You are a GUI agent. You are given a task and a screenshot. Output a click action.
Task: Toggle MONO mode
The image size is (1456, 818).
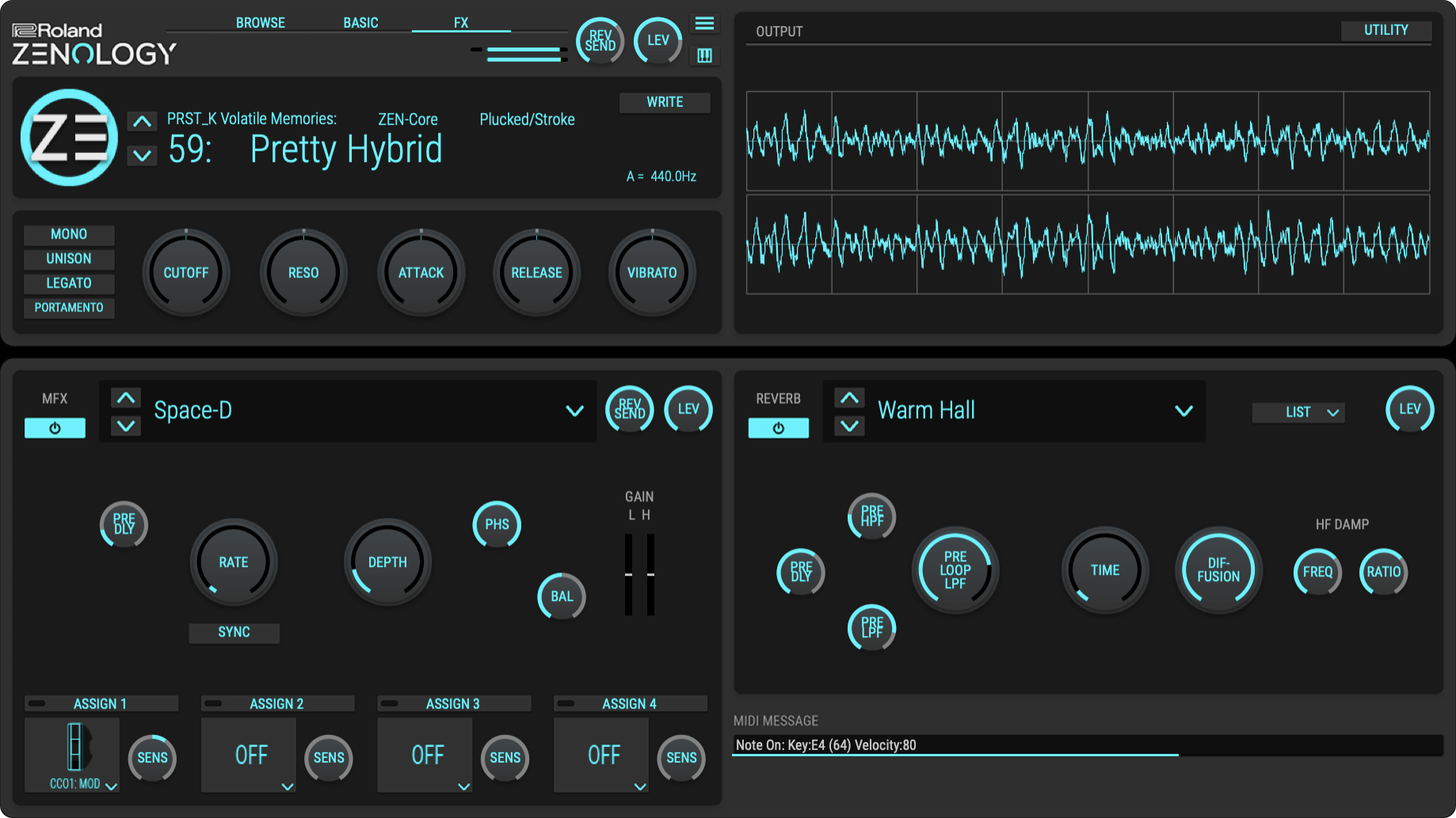[x=69, y=234]
